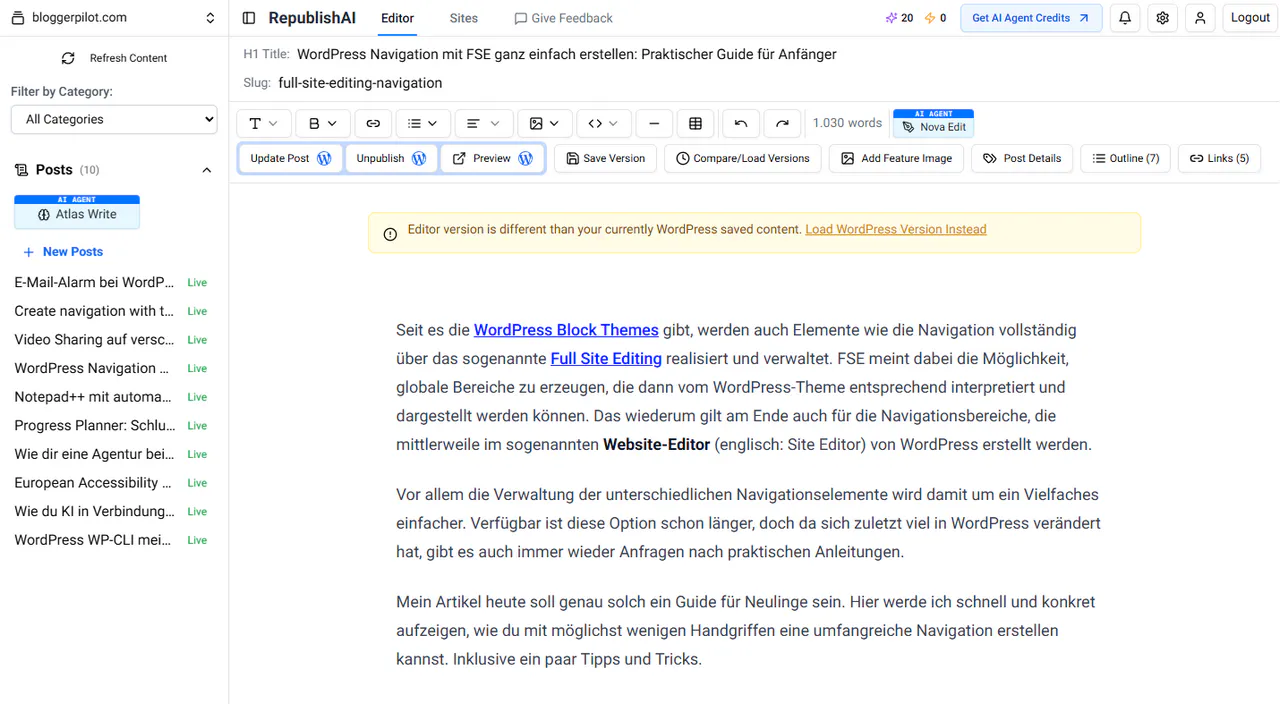Preview the post in WordPress
Image resolution: width=1280 pixels, height=704 pixels.
click(x=492, y=158)
